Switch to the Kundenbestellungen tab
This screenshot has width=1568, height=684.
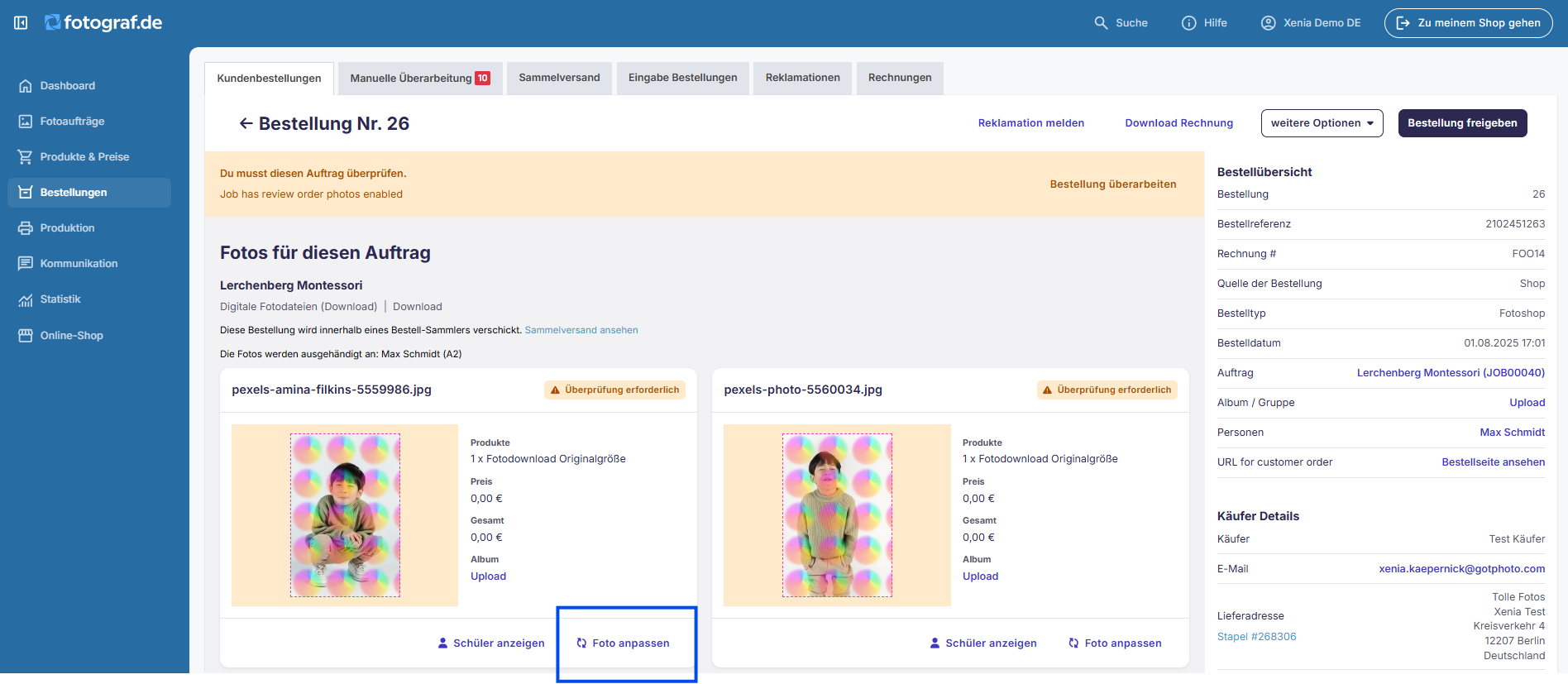pyautogui.click(x=269, y=79)
